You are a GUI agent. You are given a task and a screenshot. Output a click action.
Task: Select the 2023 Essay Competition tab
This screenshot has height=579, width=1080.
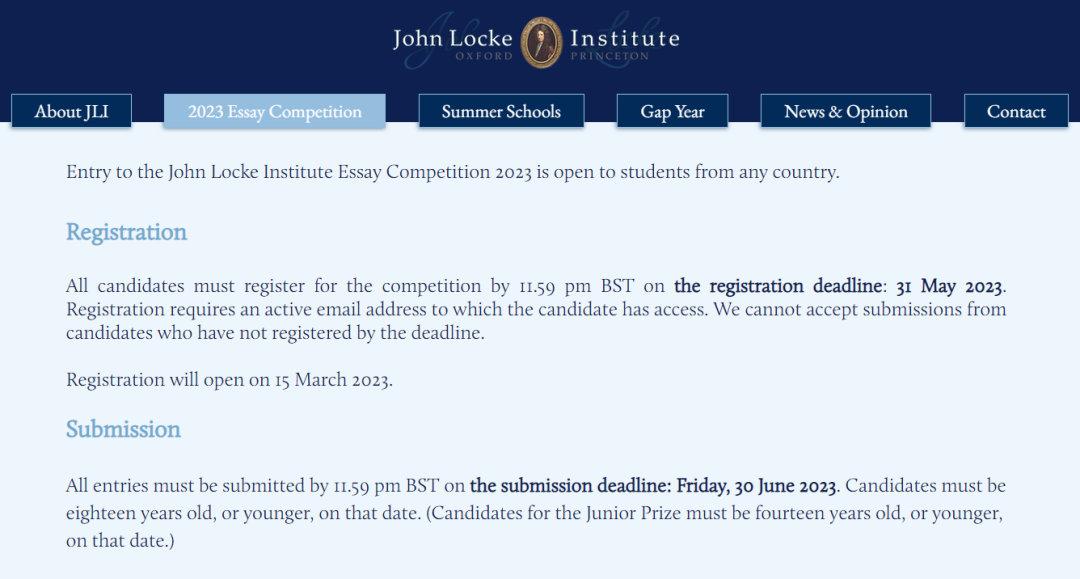click(x=275, y=112)
